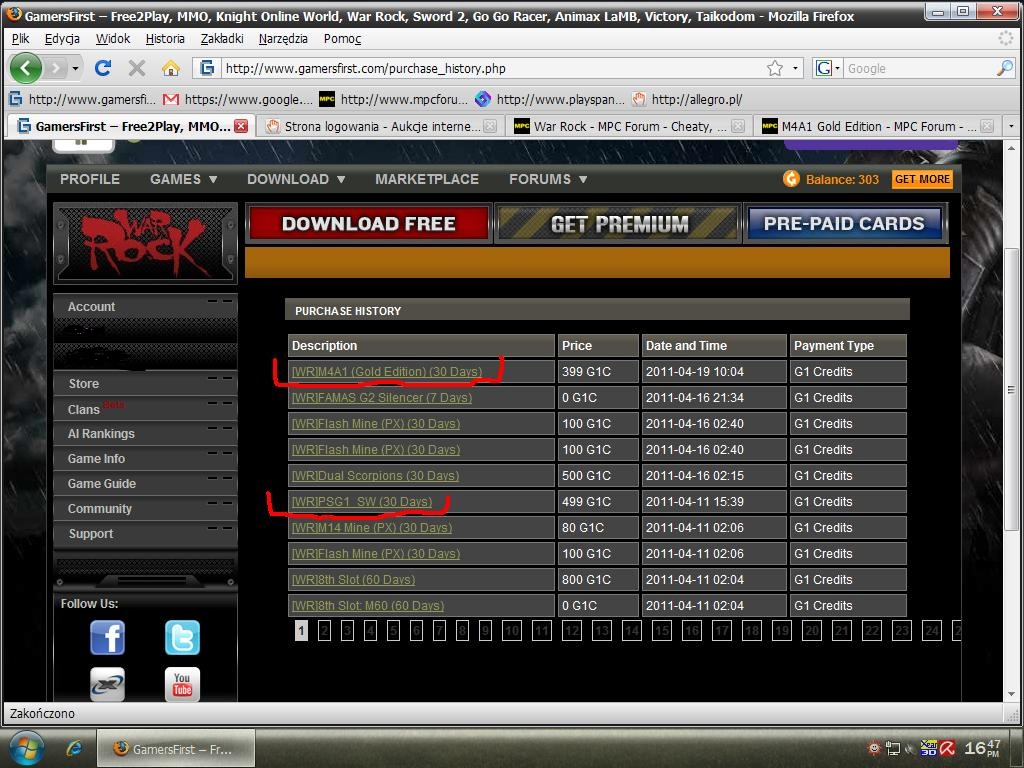Click the Stop loading X icon
Image resolution: width=1024 pixels, height=768 pixels.
136,68
